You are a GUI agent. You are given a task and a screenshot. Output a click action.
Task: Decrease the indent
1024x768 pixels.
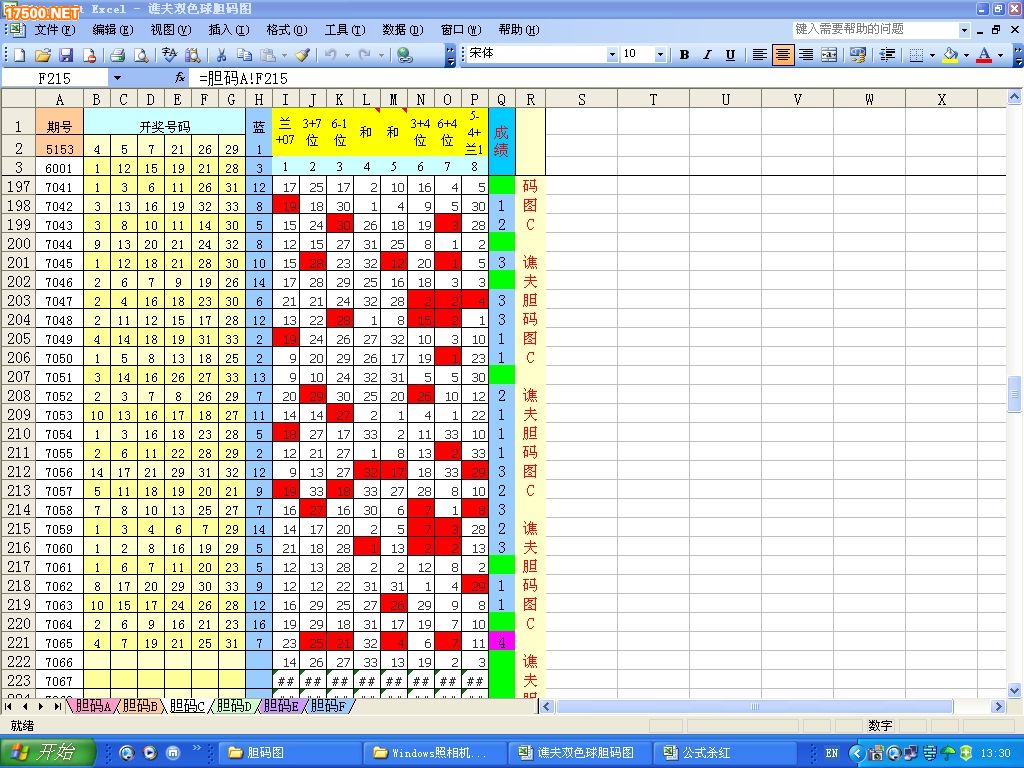tap(887, 55)
